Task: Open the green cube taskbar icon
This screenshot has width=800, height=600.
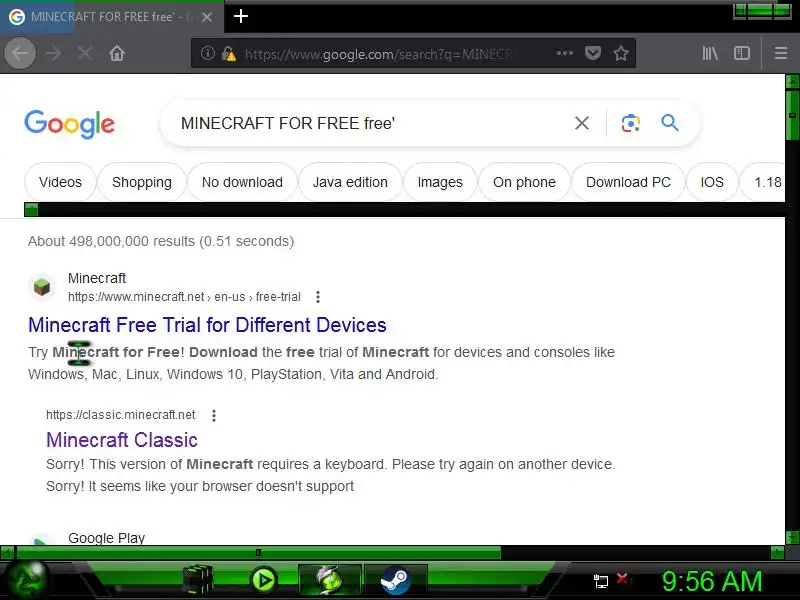Action: pyautogui.click(x=198, y=580)
